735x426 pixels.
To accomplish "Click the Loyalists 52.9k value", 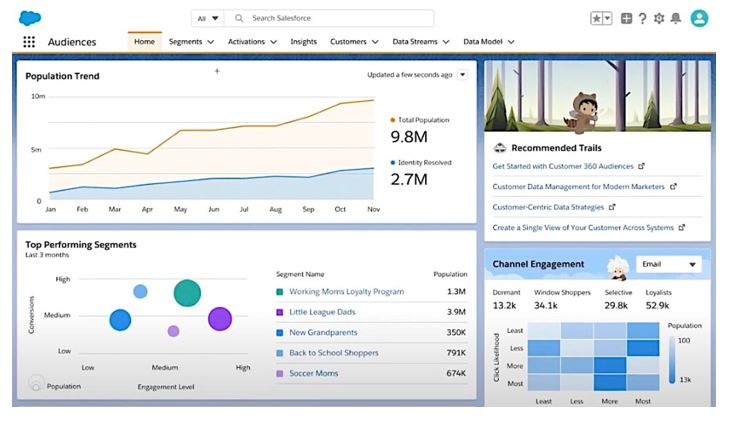I will click(657, 306).
